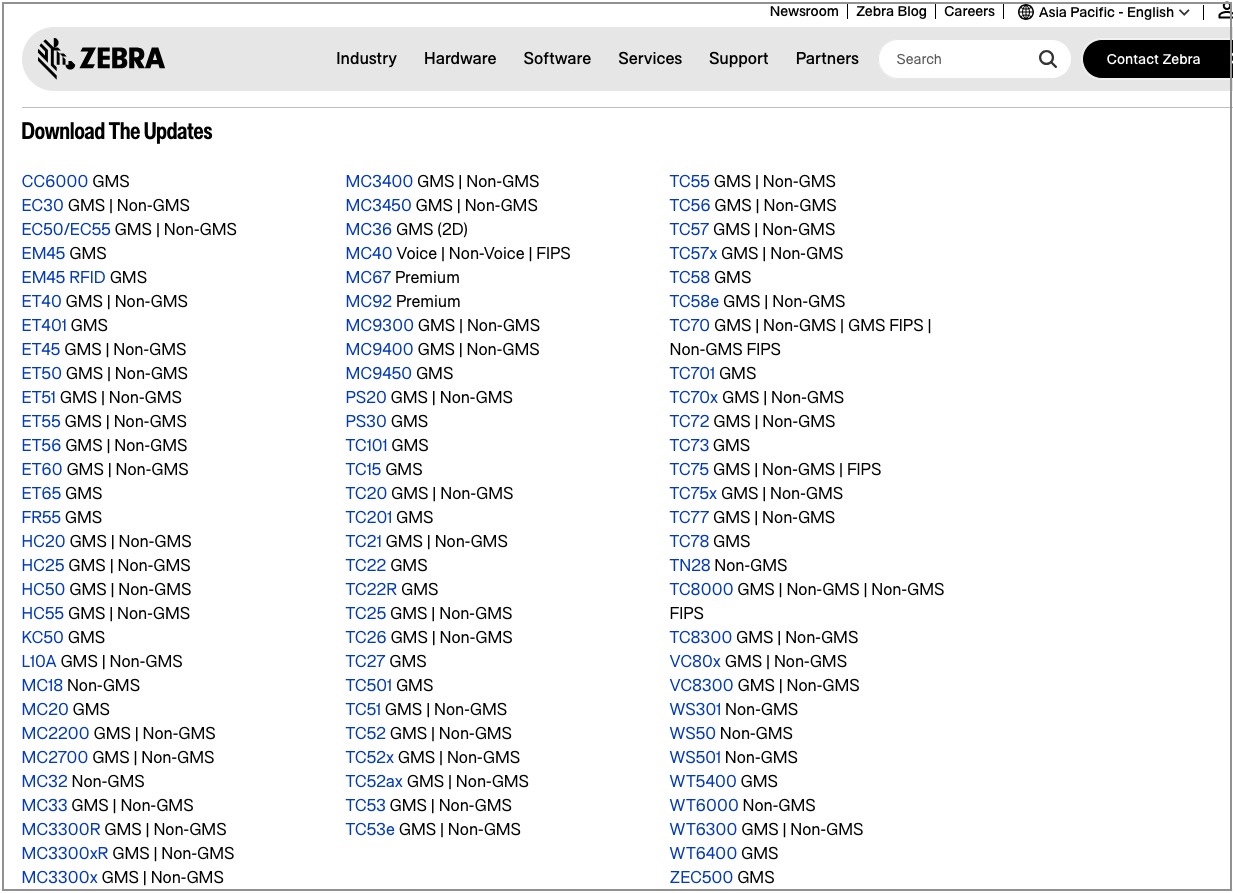Open the TN28 download link
Image resolution: width=1233 pixels, height=893 pixels.
(690, 565)
